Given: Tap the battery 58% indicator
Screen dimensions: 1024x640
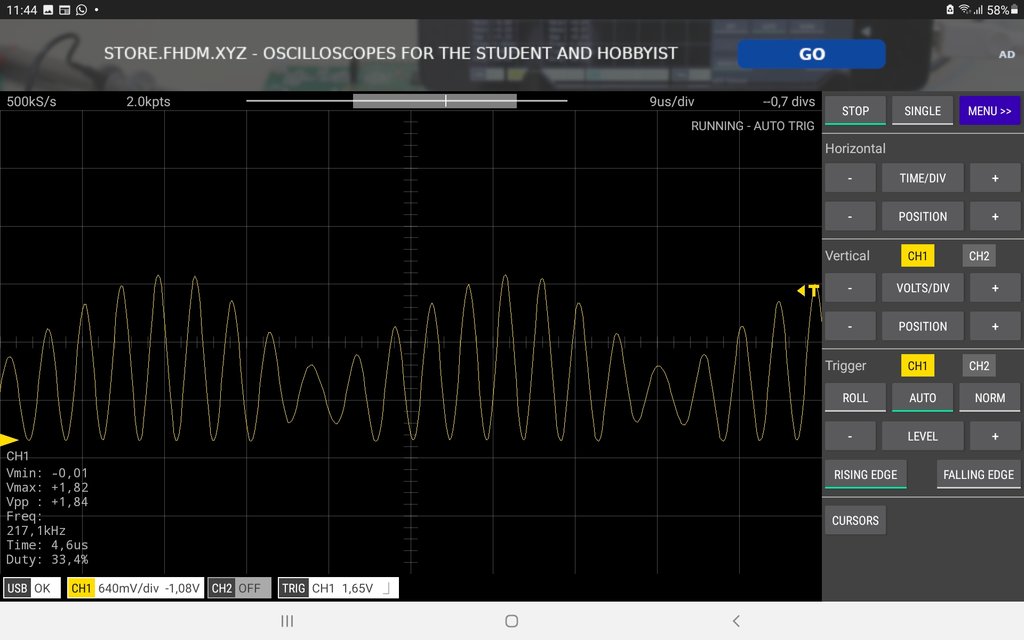Looking at the screenshot, I should pyautogui.click(x=1002, y=10).
